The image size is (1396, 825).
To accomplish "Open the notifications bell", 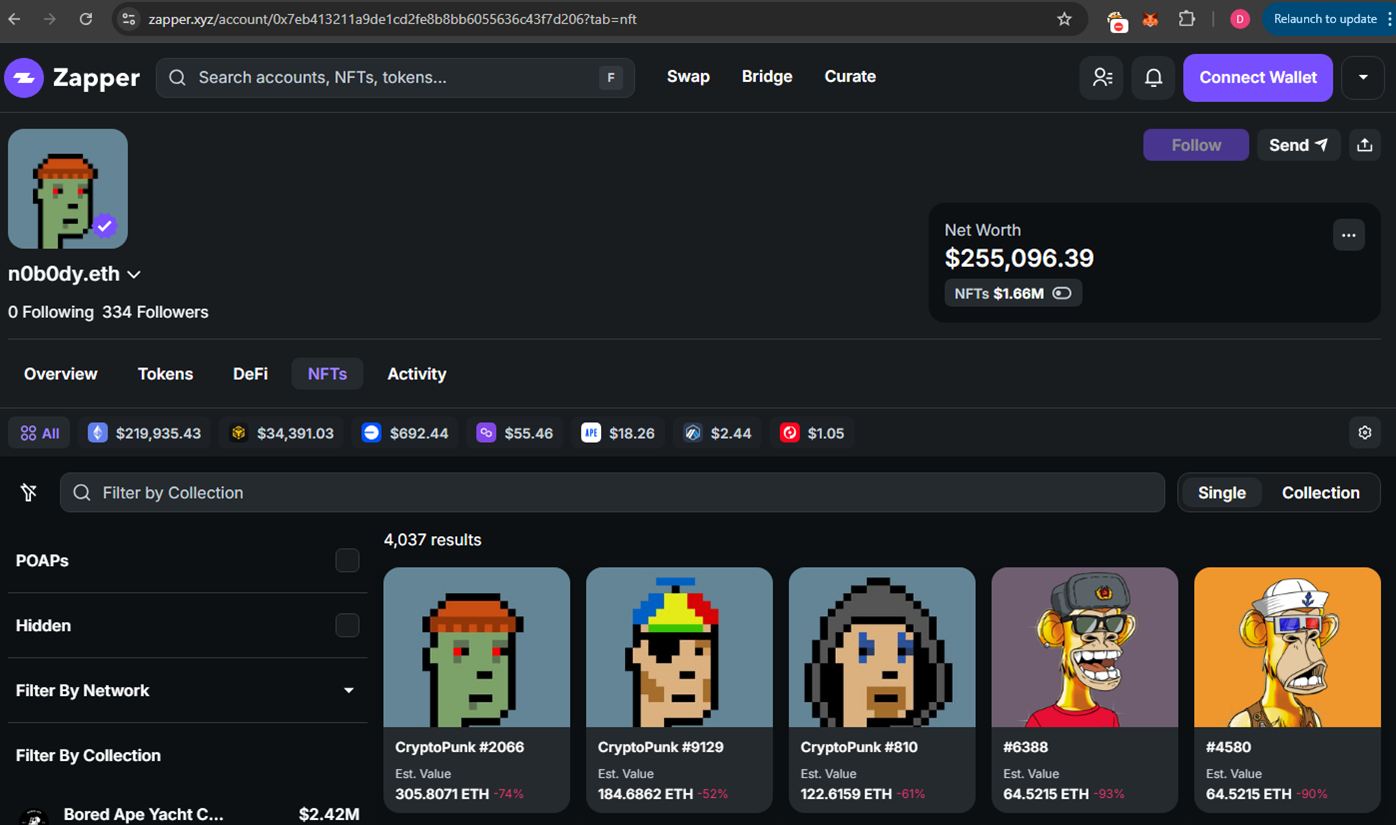I will click(1153, 78).
